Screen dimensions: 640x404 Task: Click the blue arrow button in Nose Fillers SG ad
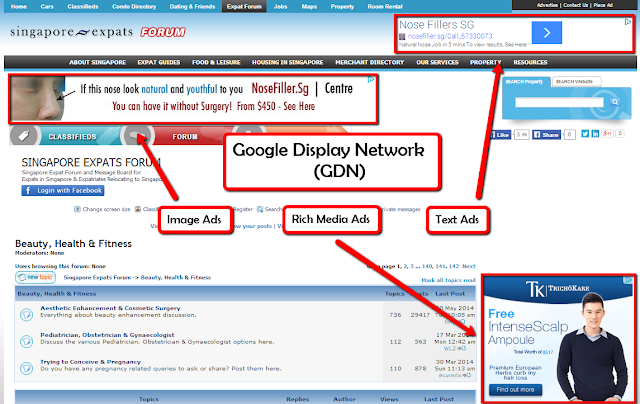tap(547, 33)
